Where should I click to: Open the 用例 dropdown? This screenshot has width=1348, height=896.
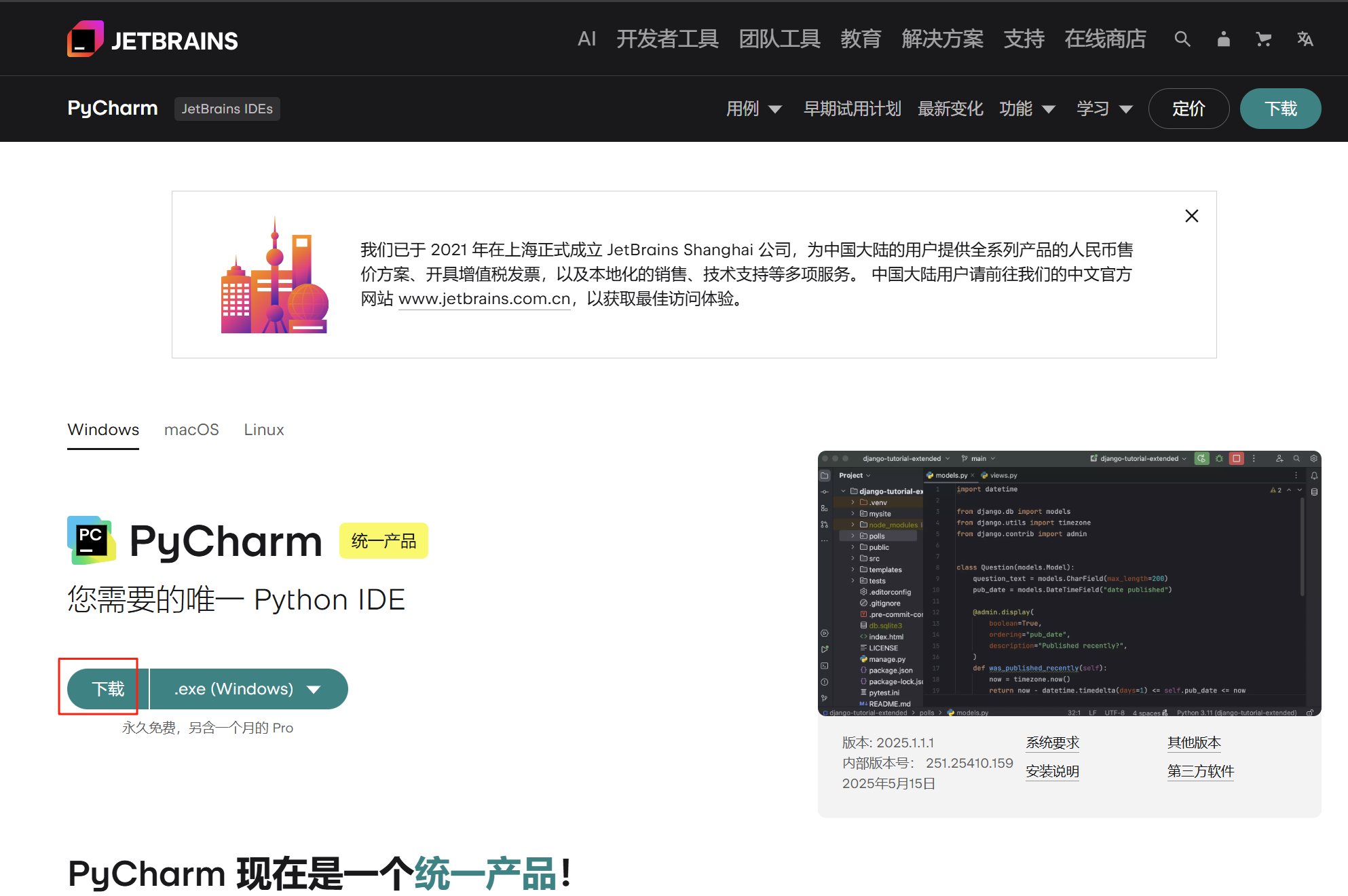pos(754,109)
